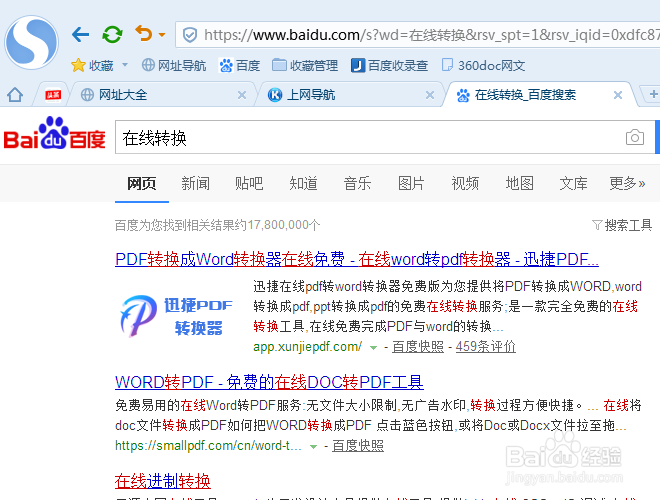
Task: Select the 网页 search category
Action: 142,183
